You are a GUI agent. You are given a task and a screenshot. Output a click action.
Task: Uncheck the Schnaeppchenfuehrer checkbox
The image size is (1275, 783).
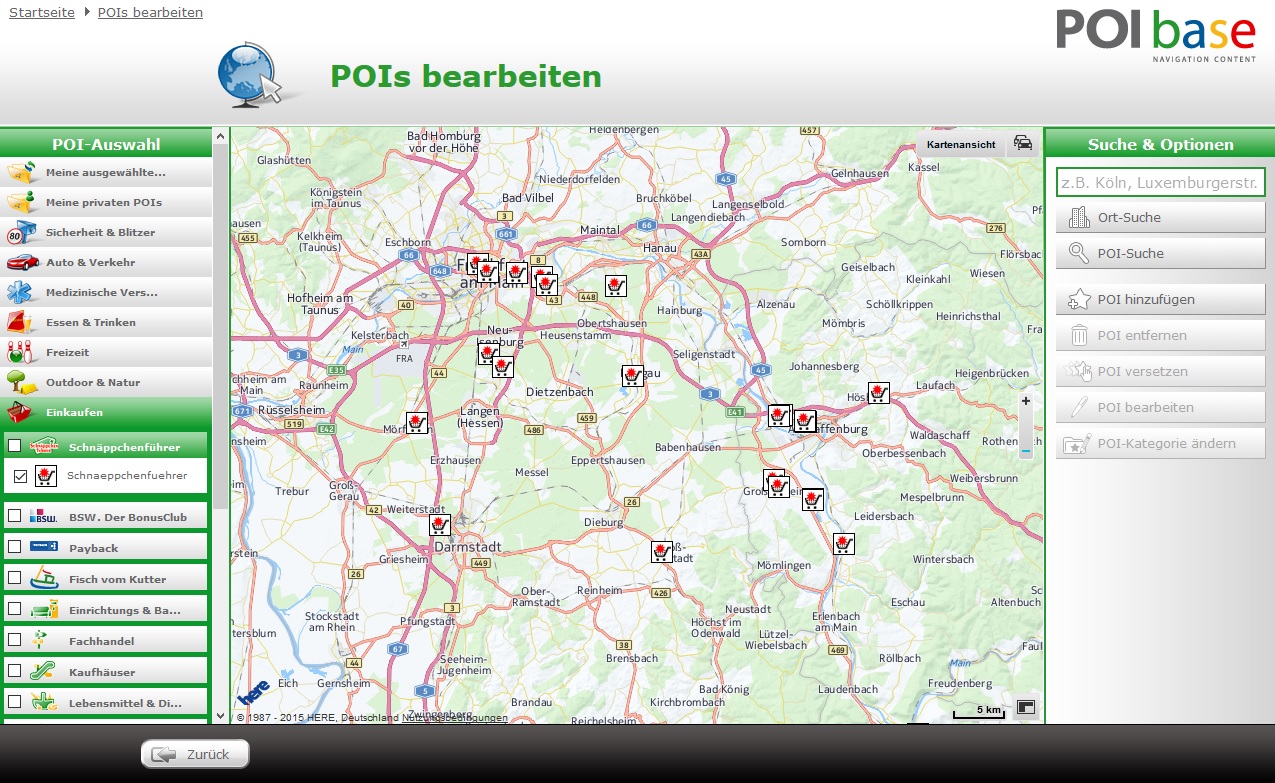[x=20, y=477]
